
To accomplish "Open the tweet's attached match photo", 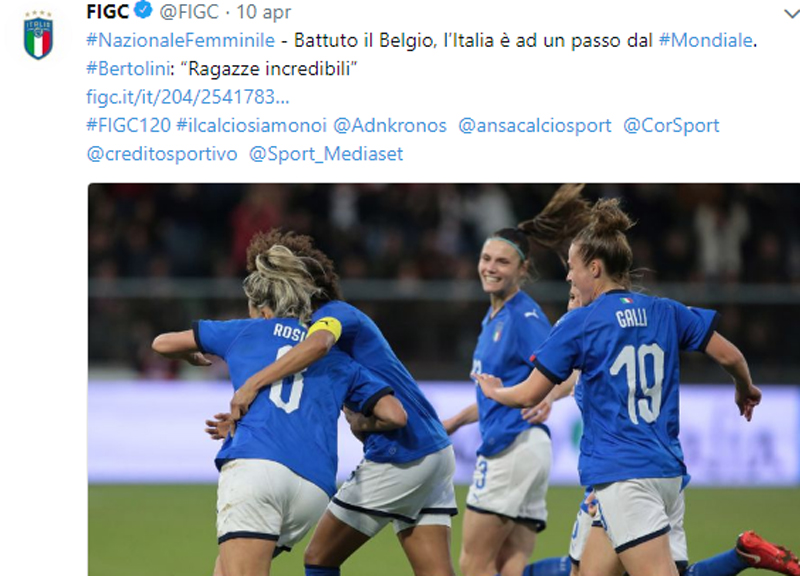I will click(444, 380).
